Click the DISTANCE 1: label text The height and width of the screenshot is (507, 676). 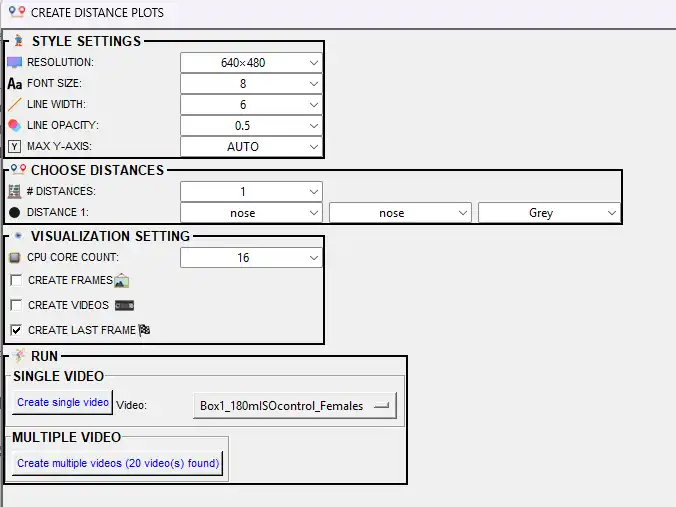click(58, 213)
